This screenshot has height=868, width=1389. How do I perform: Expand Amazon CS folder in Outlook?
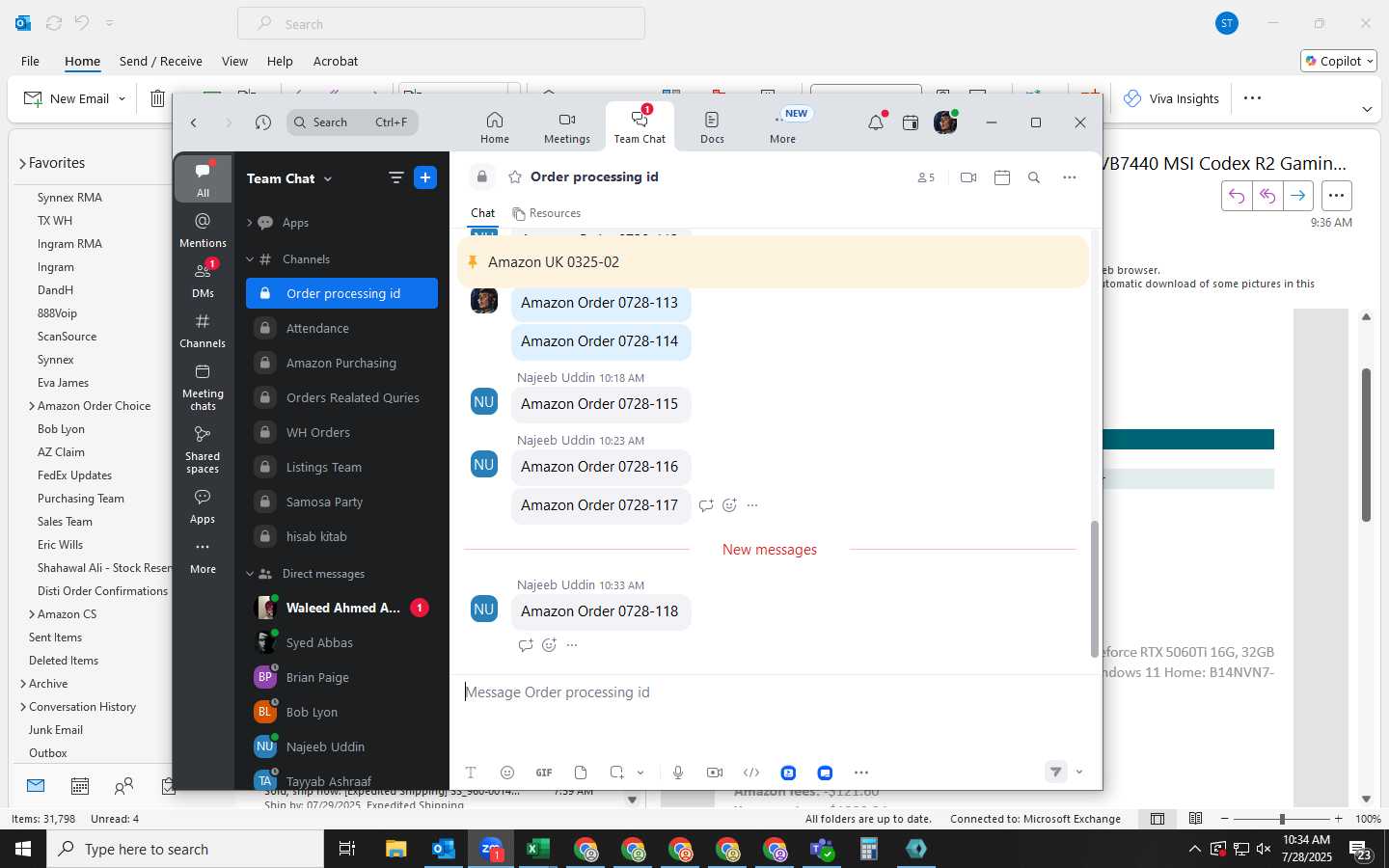click(x=32, y=614)
